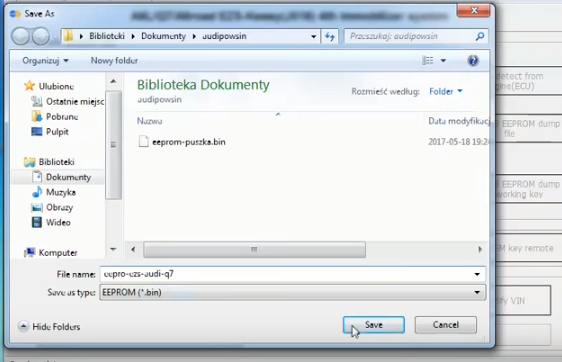
Task: Click the navigation pane vertical scrollbar thumb
Action: coord(113,145)
